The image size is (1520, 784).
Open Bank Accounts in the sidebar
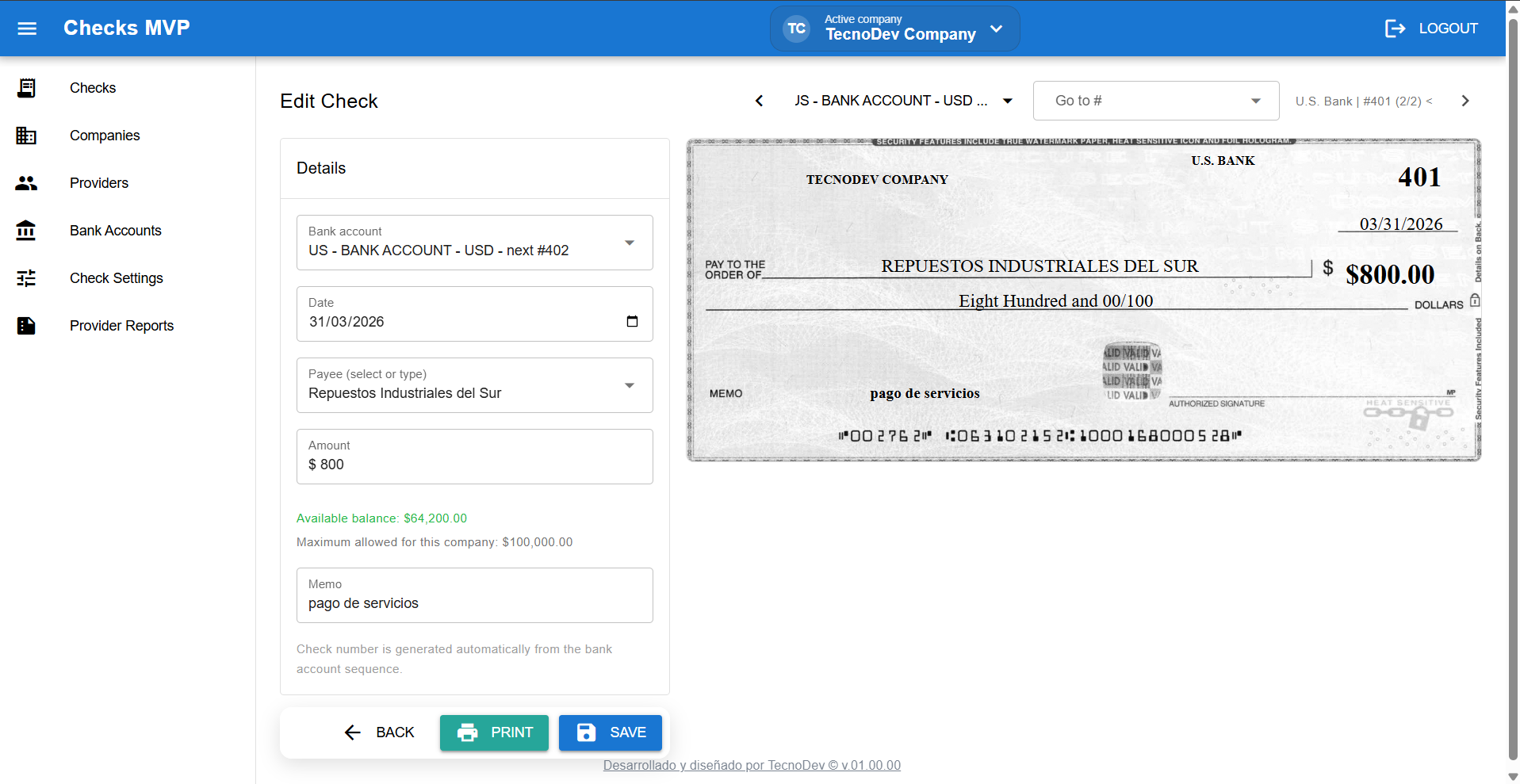tap(116, 231)
